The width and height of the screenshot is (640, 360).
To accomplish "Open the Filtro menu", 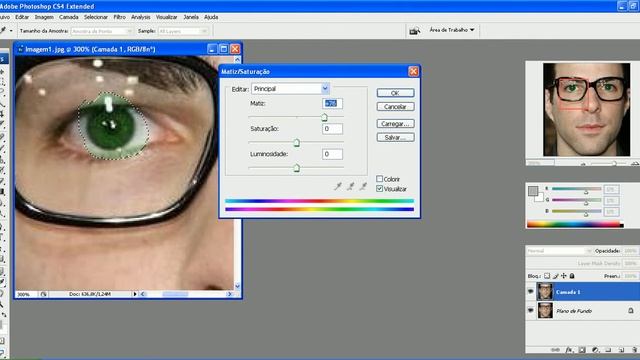I will 120,17.
